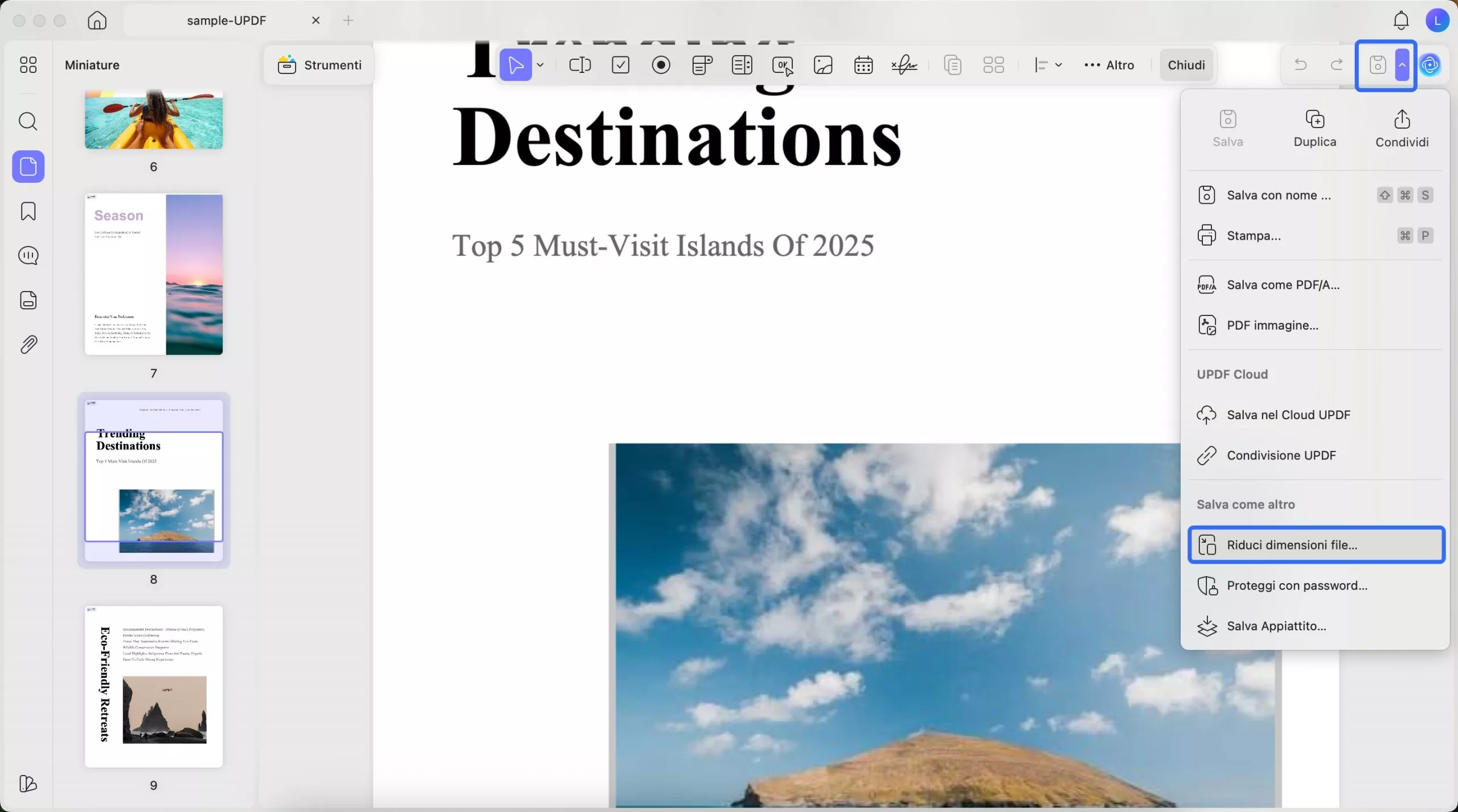Open the bookmarks sidebar panel
The height and width of the screenshot is (812, 1458).
pyautogui.click(x=28, y=211)
